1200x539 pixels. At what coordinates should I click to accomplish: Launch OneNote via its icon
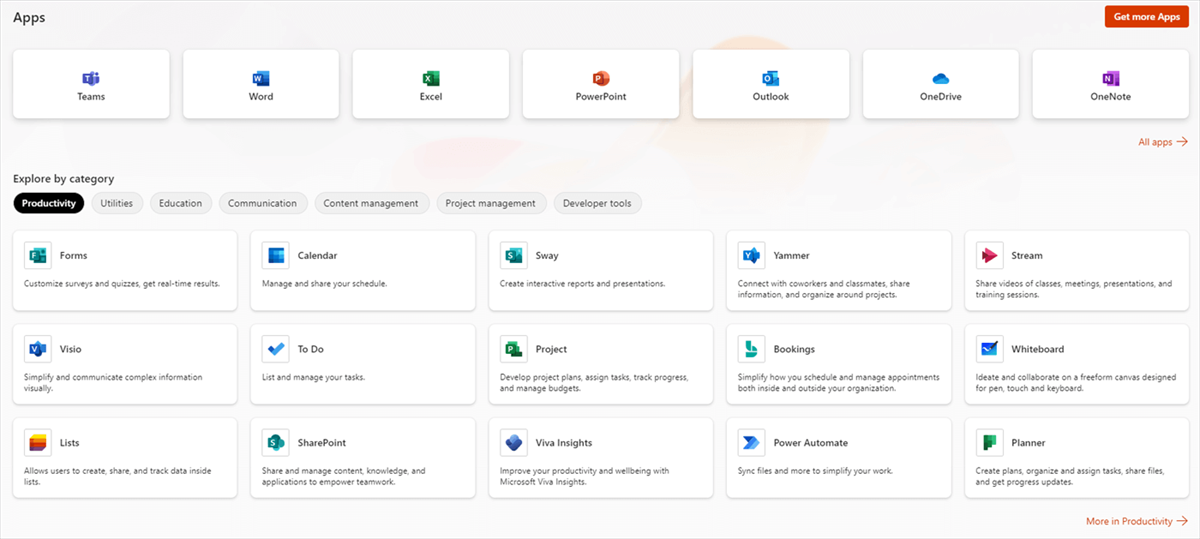pos(1111,79)
